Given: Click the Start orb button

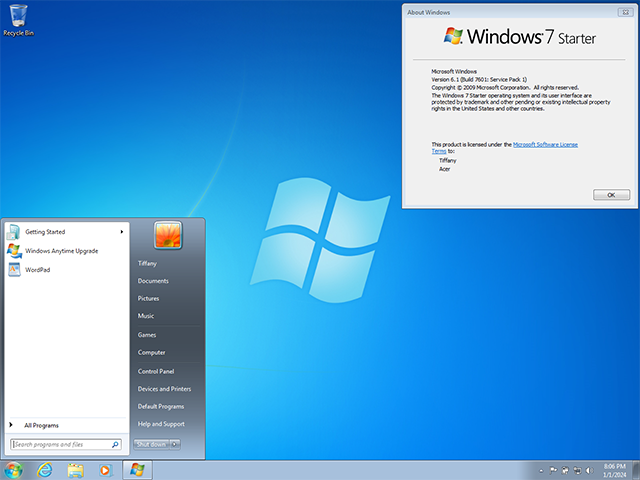Looking at the screenshot, I should coord(14,469).
